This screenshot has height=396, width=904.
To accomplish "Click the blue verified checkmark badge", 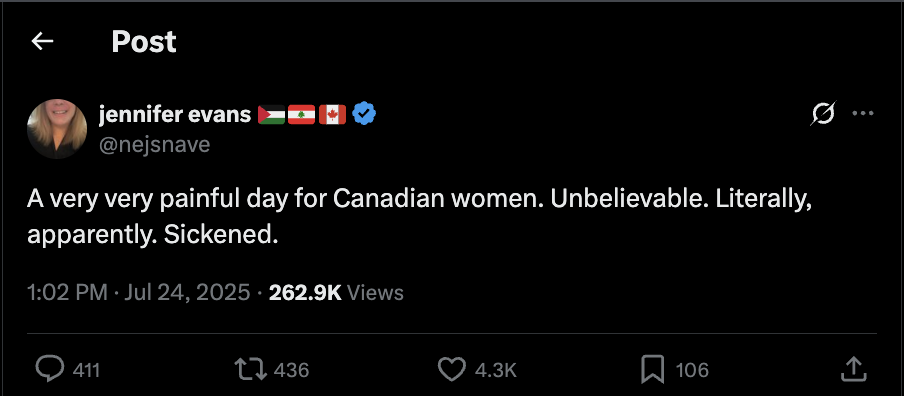I will click(364, 114).
